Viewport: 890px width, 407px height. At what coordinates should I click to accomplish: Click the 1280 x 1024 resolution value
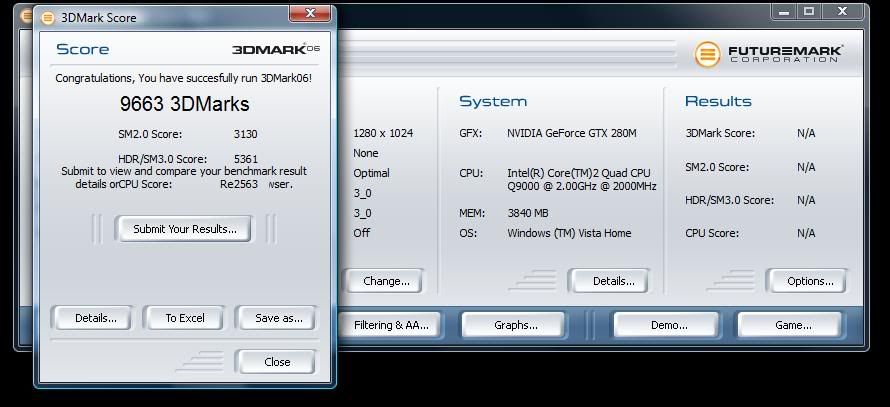pyautogui.click(x=383, y=133)
